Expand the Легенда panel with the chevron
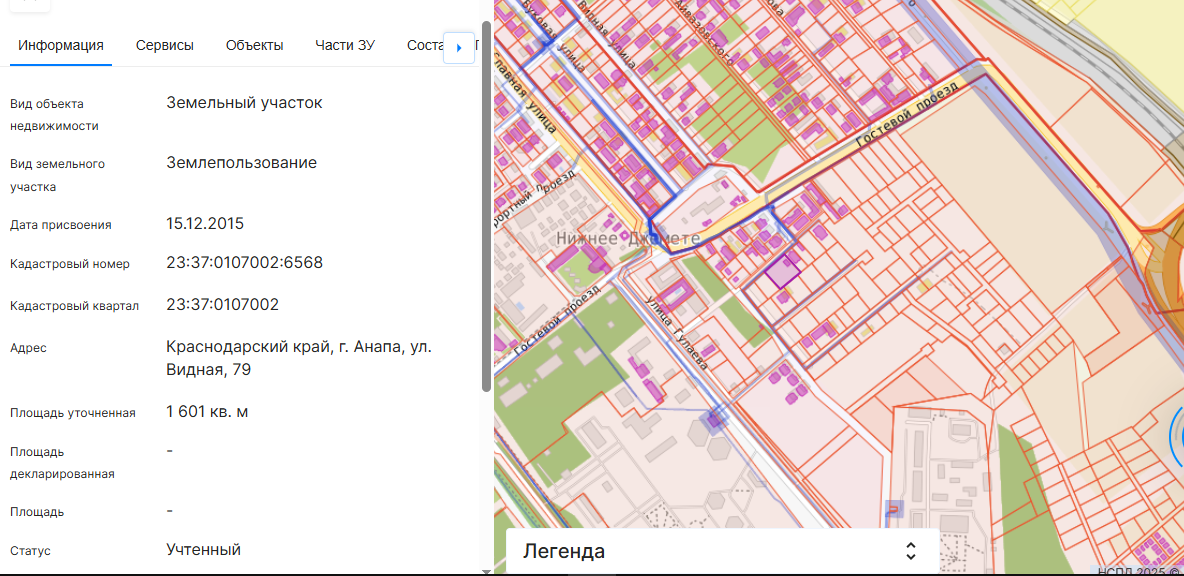 click(910, 551)
